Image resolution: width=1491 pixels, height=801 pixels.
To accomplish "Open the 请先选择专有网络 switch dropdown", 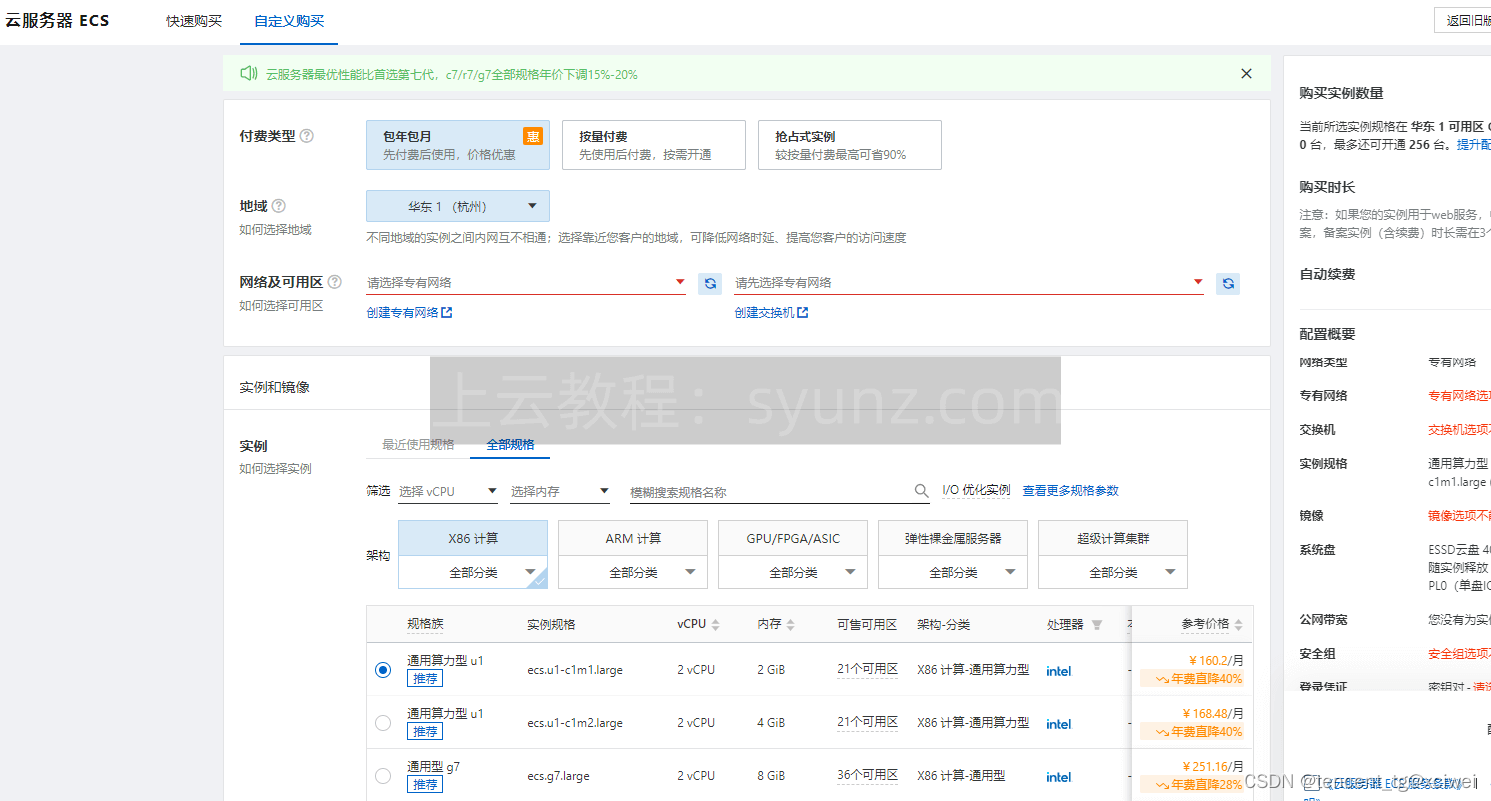I will pyautogui.click(x=969, y=283).
